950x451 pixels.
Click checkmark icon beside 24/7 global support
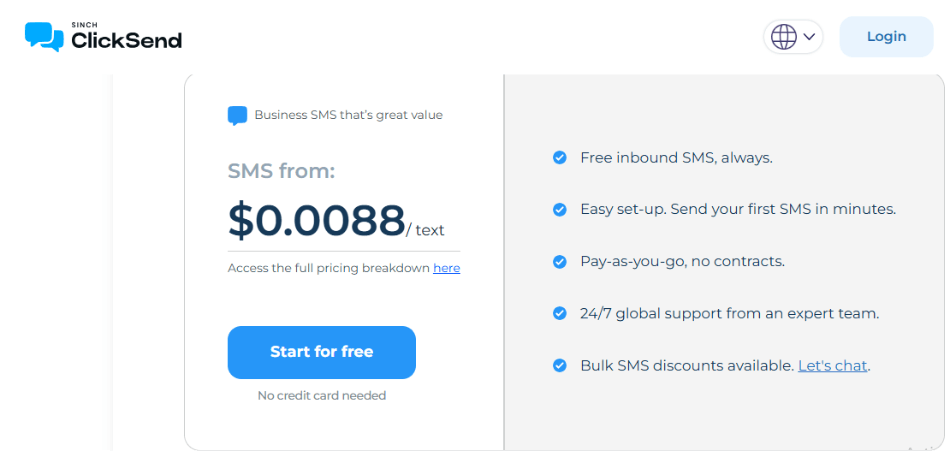click(560, 313)
